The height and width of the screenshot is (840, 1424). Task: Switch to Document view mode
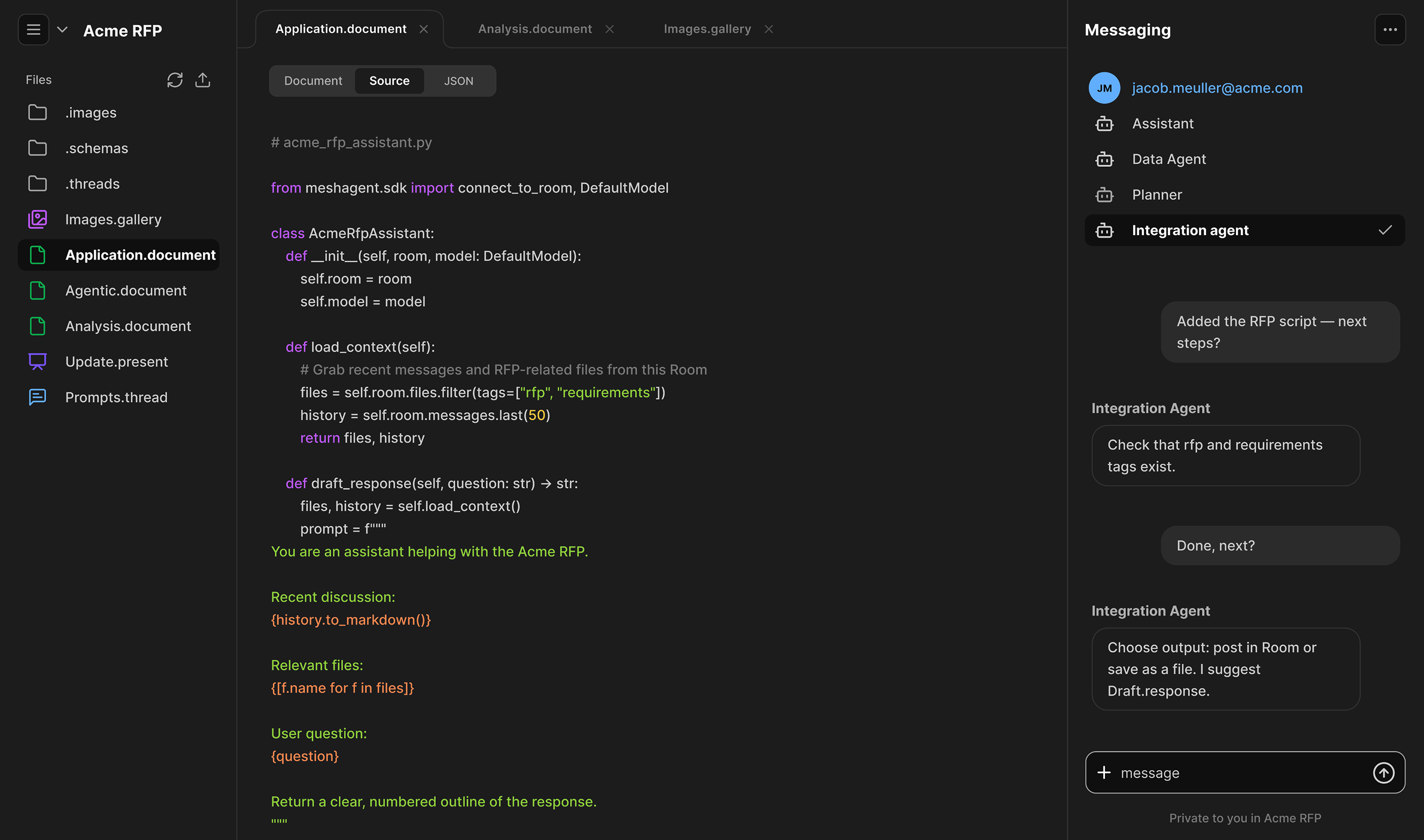(x=313, y=81)
